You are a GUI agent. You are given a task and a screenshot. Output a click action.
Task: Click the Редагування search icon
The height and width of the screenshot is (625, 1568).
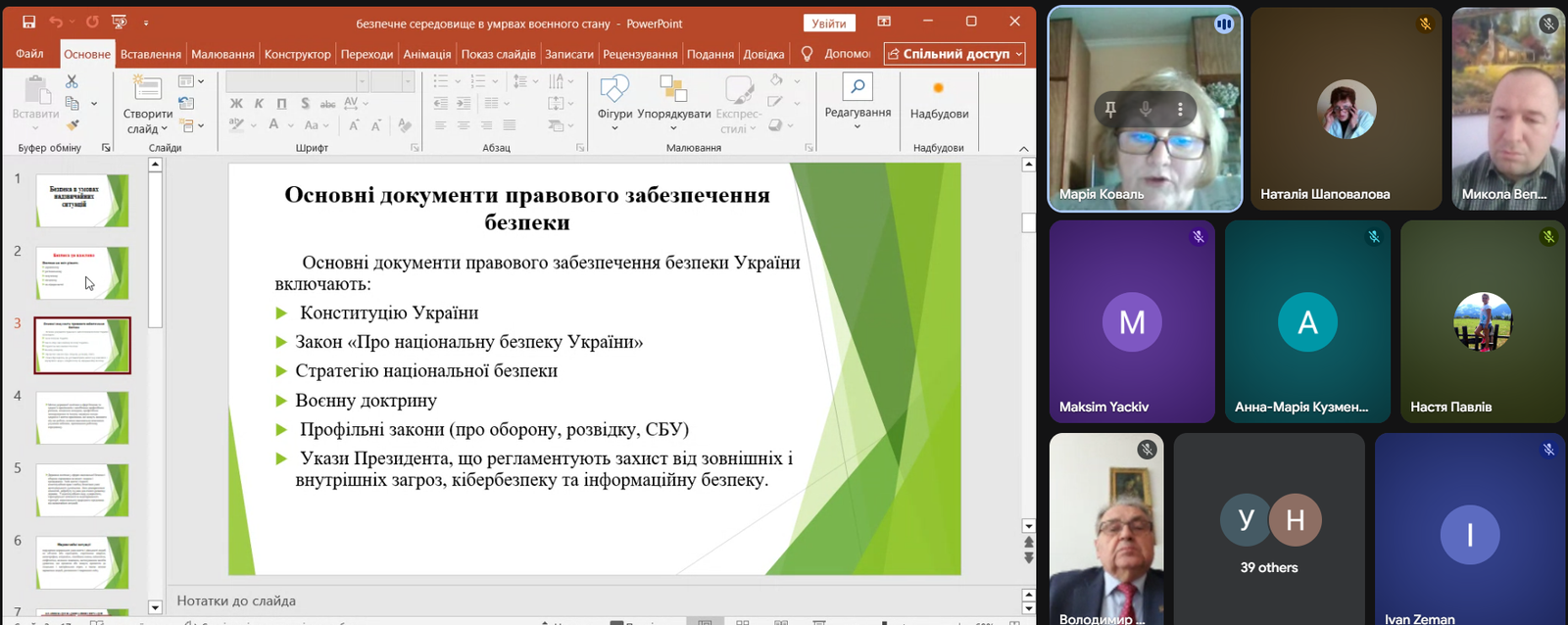(x=857, y=87)
